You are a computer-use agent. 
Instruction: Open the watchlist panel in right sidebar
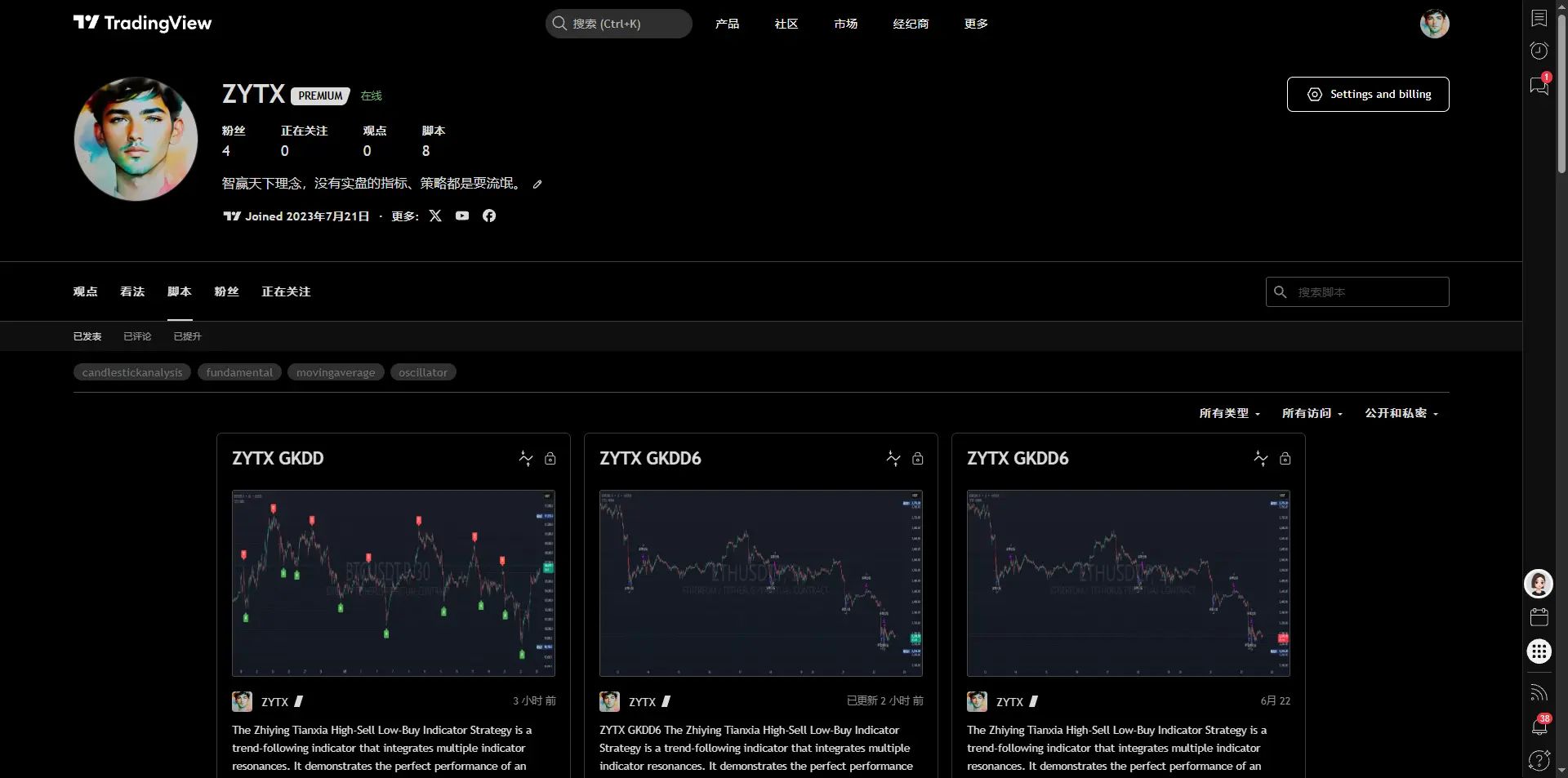pos(1539,19)
